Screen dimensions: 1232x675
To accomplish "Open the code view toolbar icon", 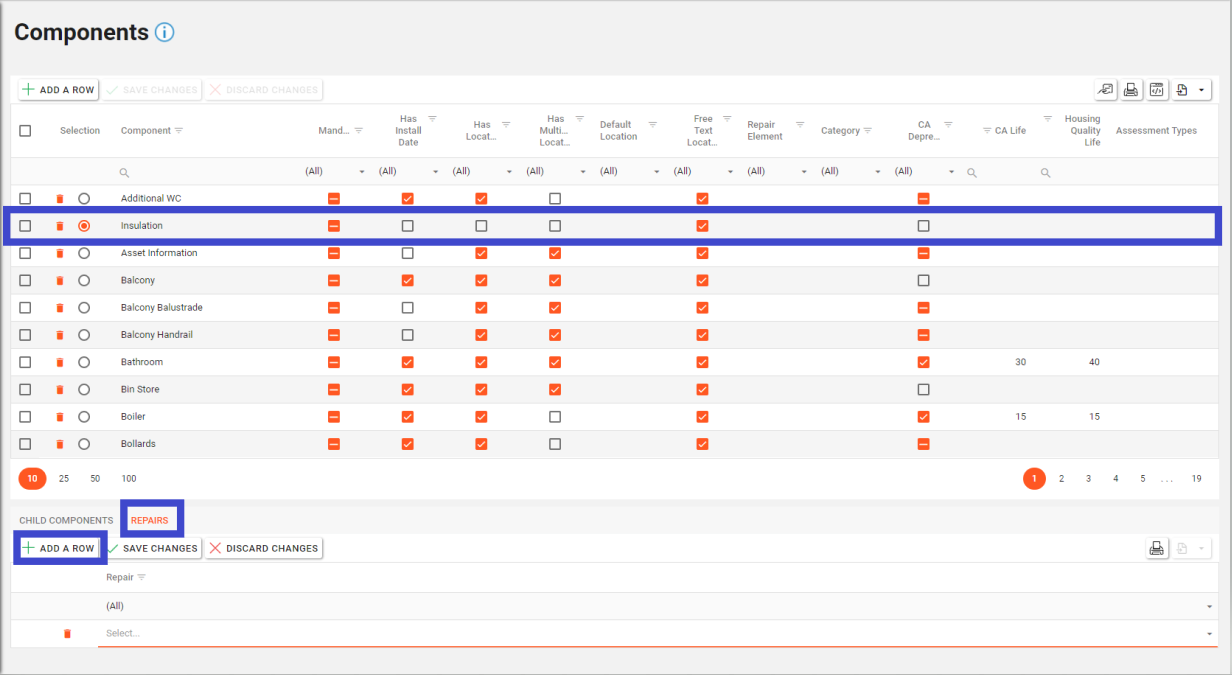I will pyautogui.click(x=1156, y=90).
